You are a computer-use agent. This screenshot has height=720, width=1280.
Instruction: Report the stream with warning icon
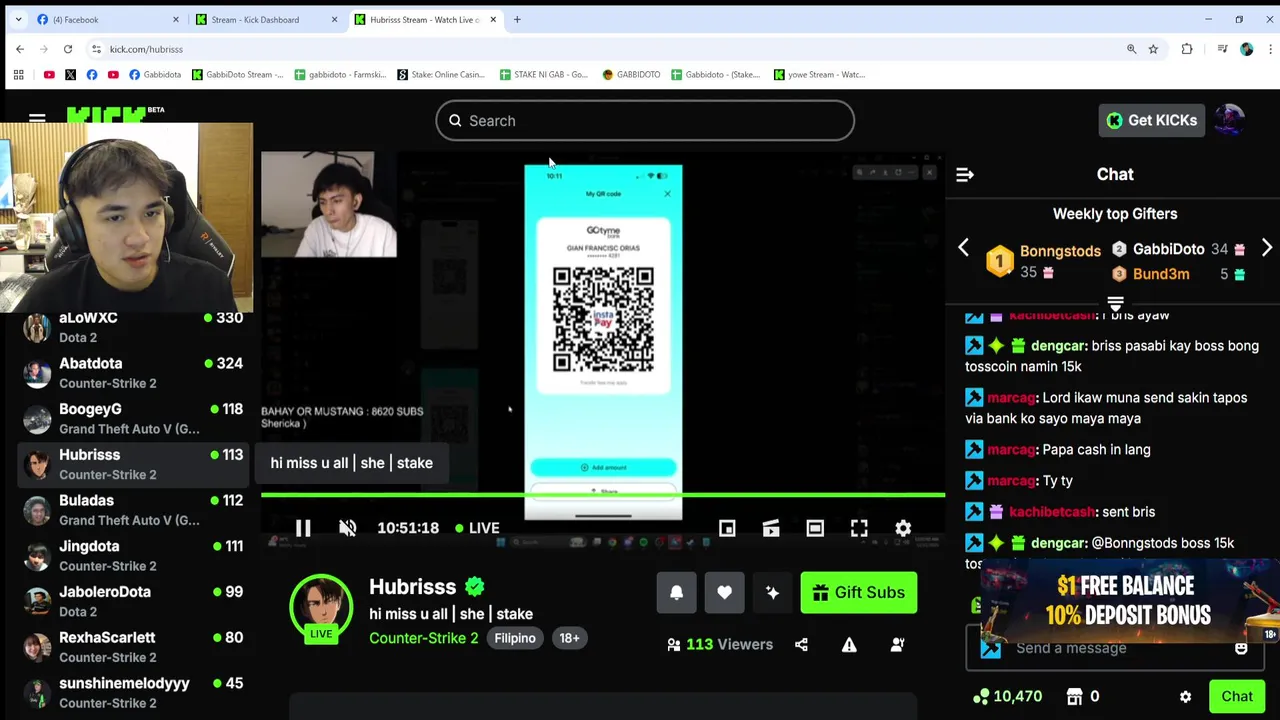click(849, 645)
